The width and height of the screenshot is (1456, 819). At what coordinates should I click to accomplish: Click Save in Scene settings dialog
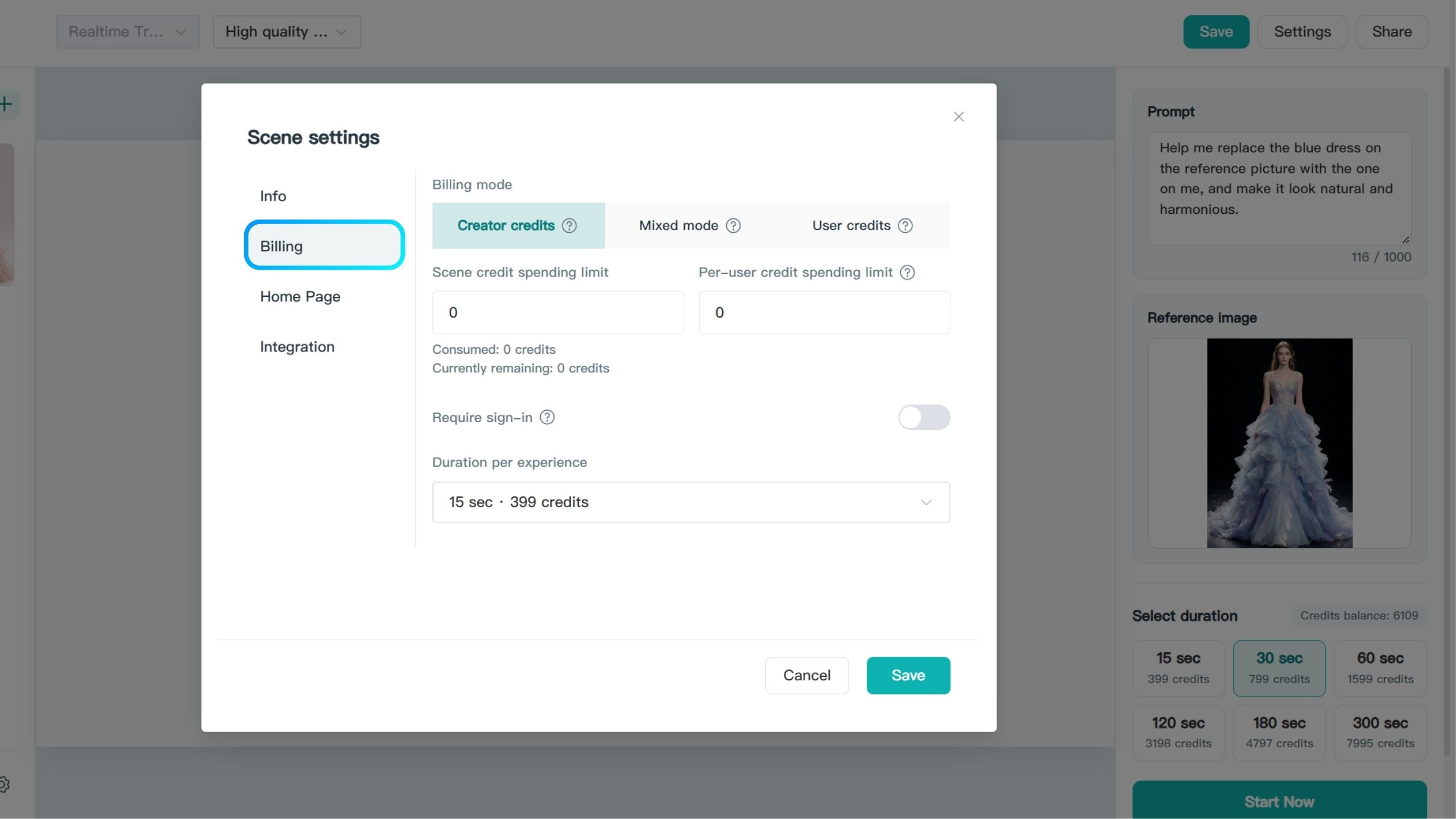[908, 676]
